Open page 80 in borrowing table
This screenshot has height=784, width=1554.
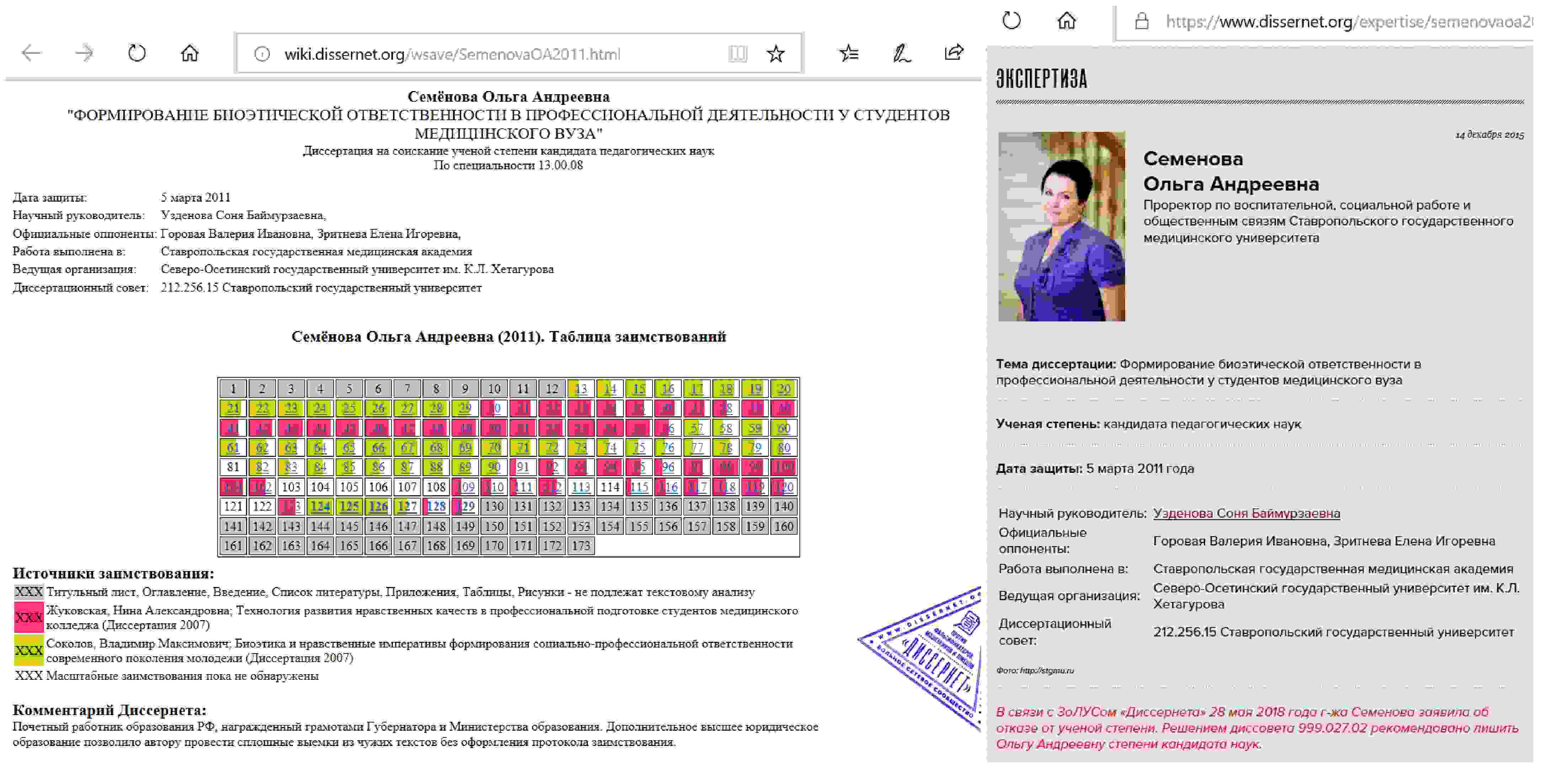[784, 448]
